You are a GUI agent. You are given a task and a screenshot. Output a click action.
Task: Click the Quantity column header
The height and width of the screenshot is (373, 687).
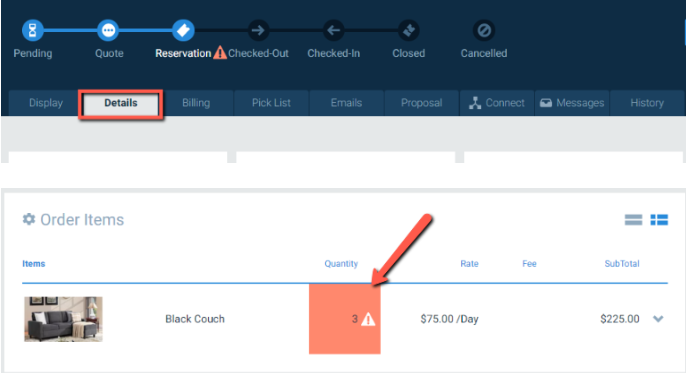click(341, 264)
